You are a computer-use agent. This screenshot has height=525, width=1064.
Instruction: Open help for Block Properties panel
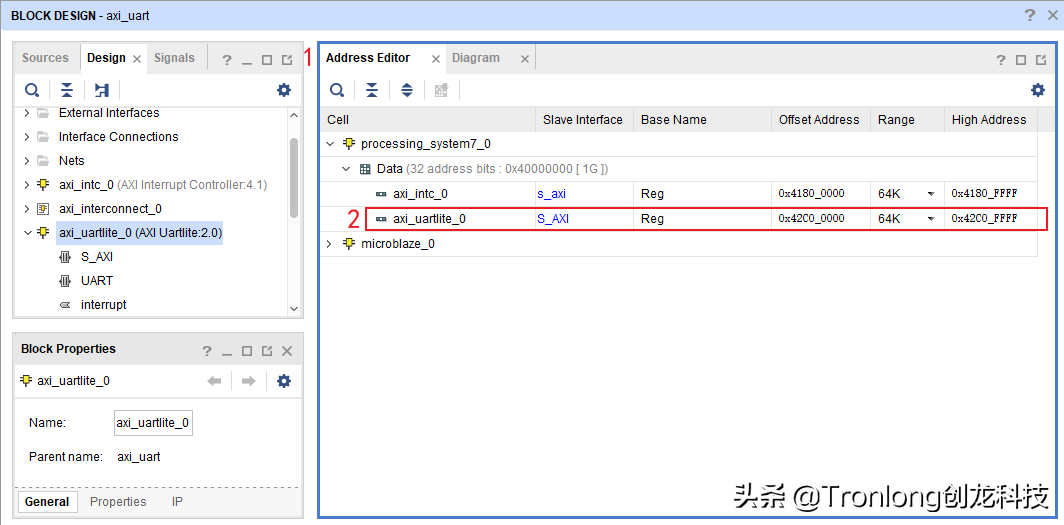[x=207, y=351]
